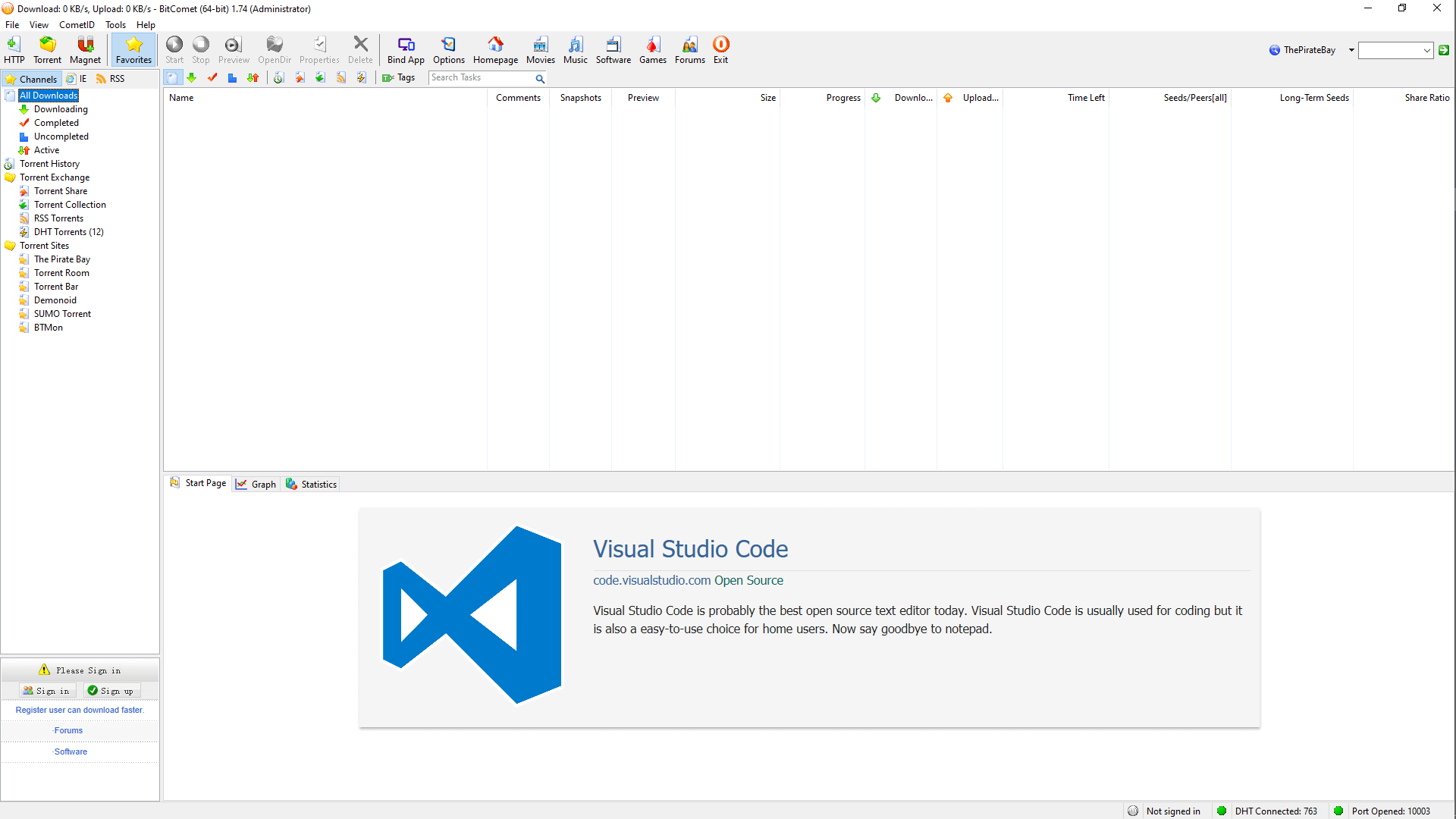Viewport: 1456px width, 819px height.
Task: Click the HTTP download mode icon
Action: tap(14, 49)
